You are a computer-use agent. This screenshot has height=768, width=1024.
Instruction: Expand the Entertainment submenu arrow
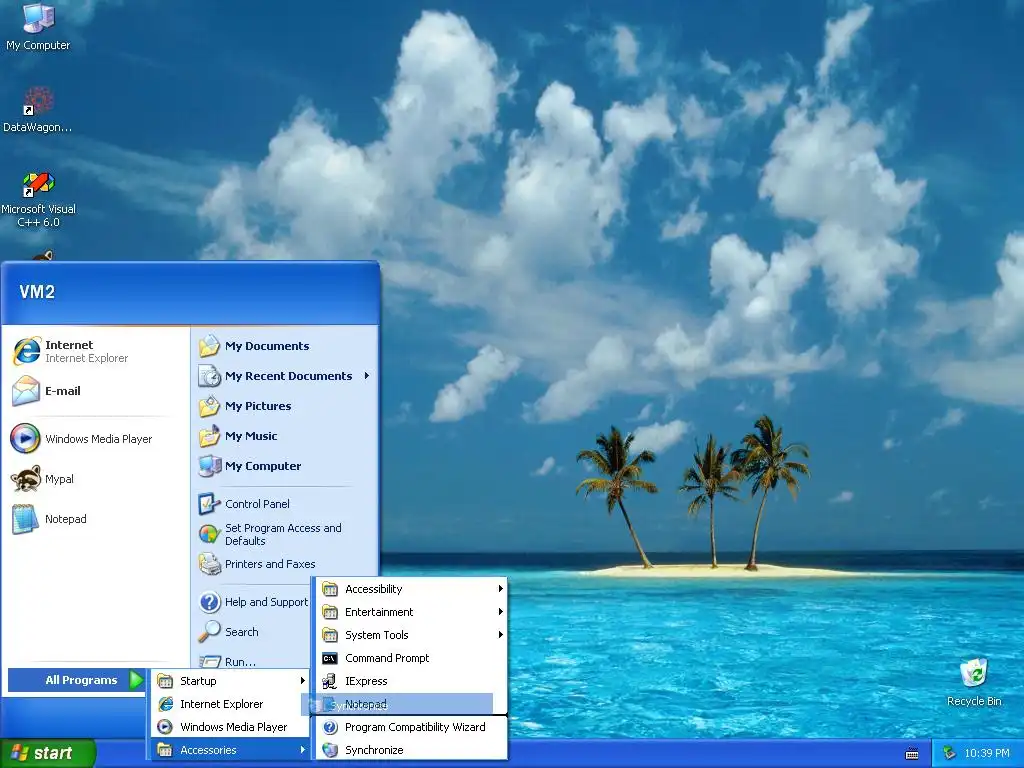point(500,612)
